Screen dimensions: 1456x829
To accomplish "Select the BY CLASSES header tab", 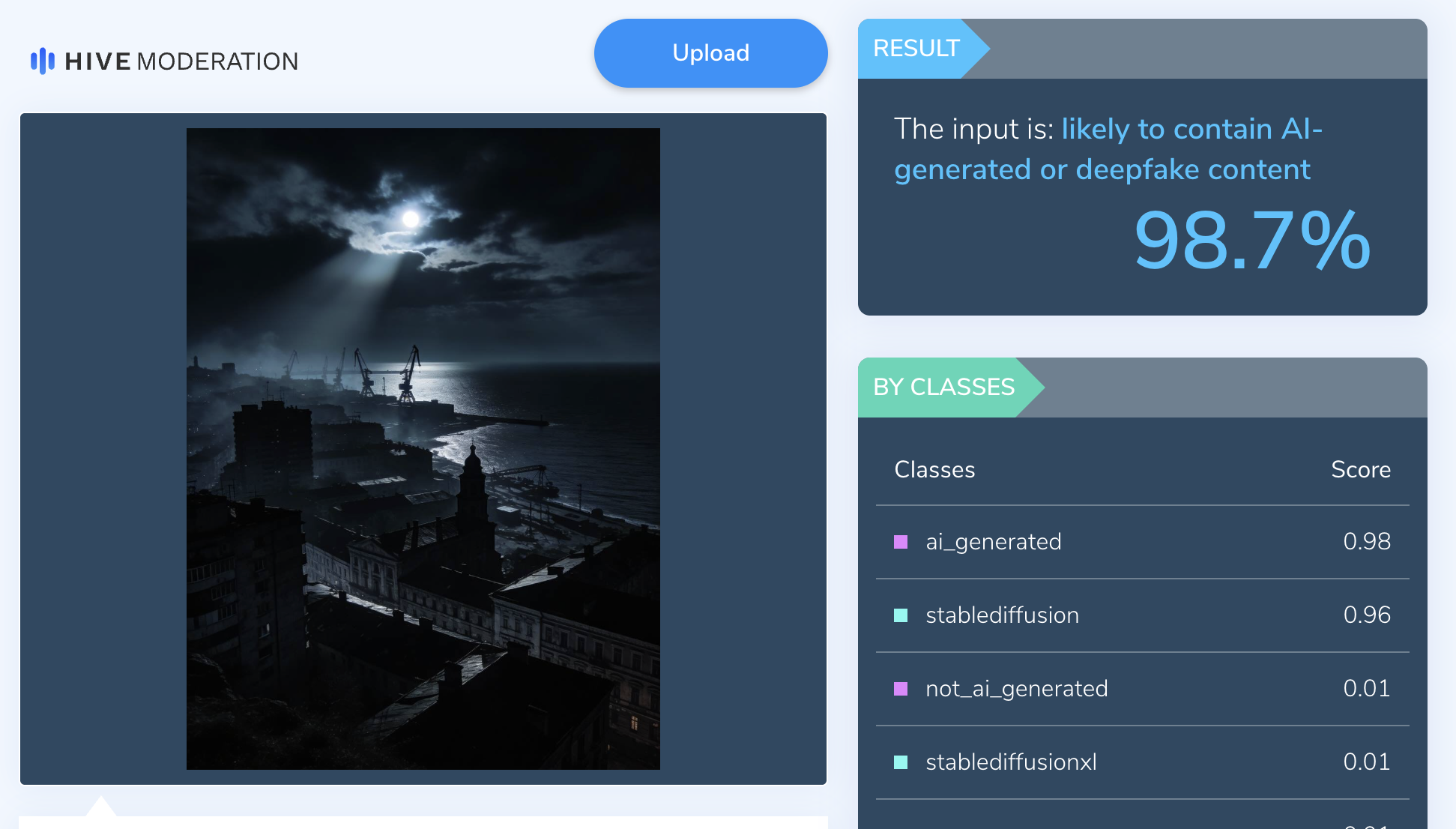I will (943, 388).
